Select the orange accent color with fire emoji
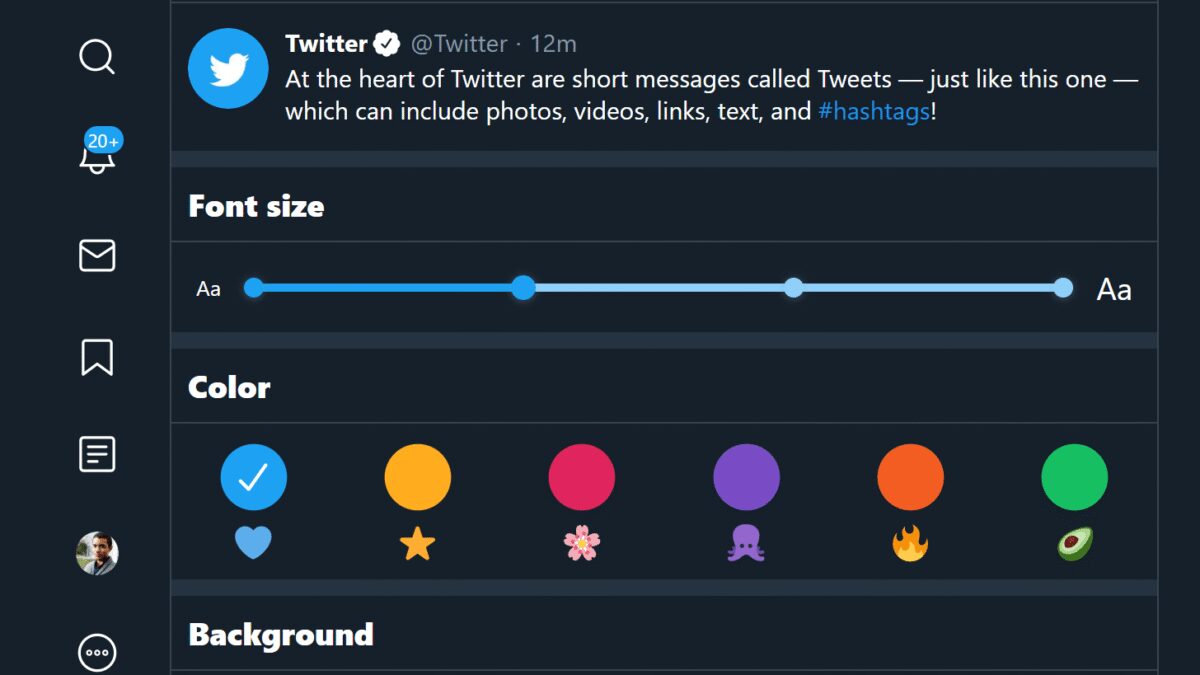Screen dimensions: 1200x675 (910, 477)
